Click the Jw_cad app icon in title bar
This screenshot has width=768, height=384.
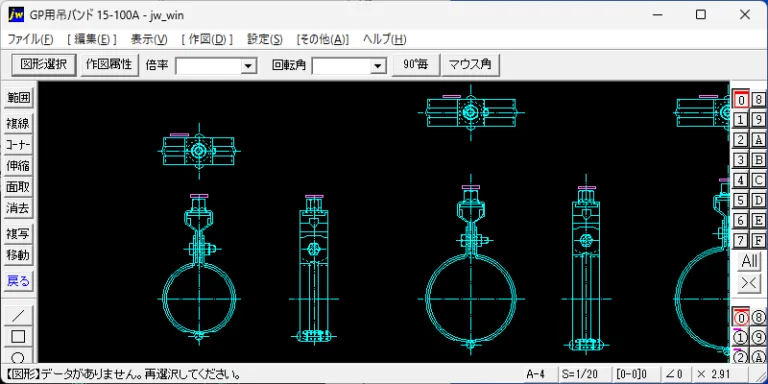16,15
